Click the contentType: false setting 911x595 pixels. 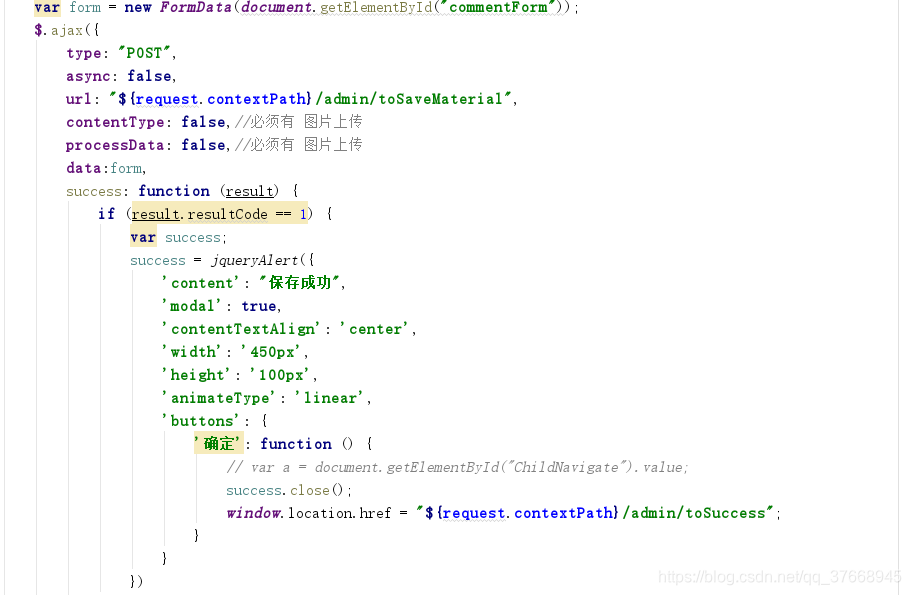[148, 122]
